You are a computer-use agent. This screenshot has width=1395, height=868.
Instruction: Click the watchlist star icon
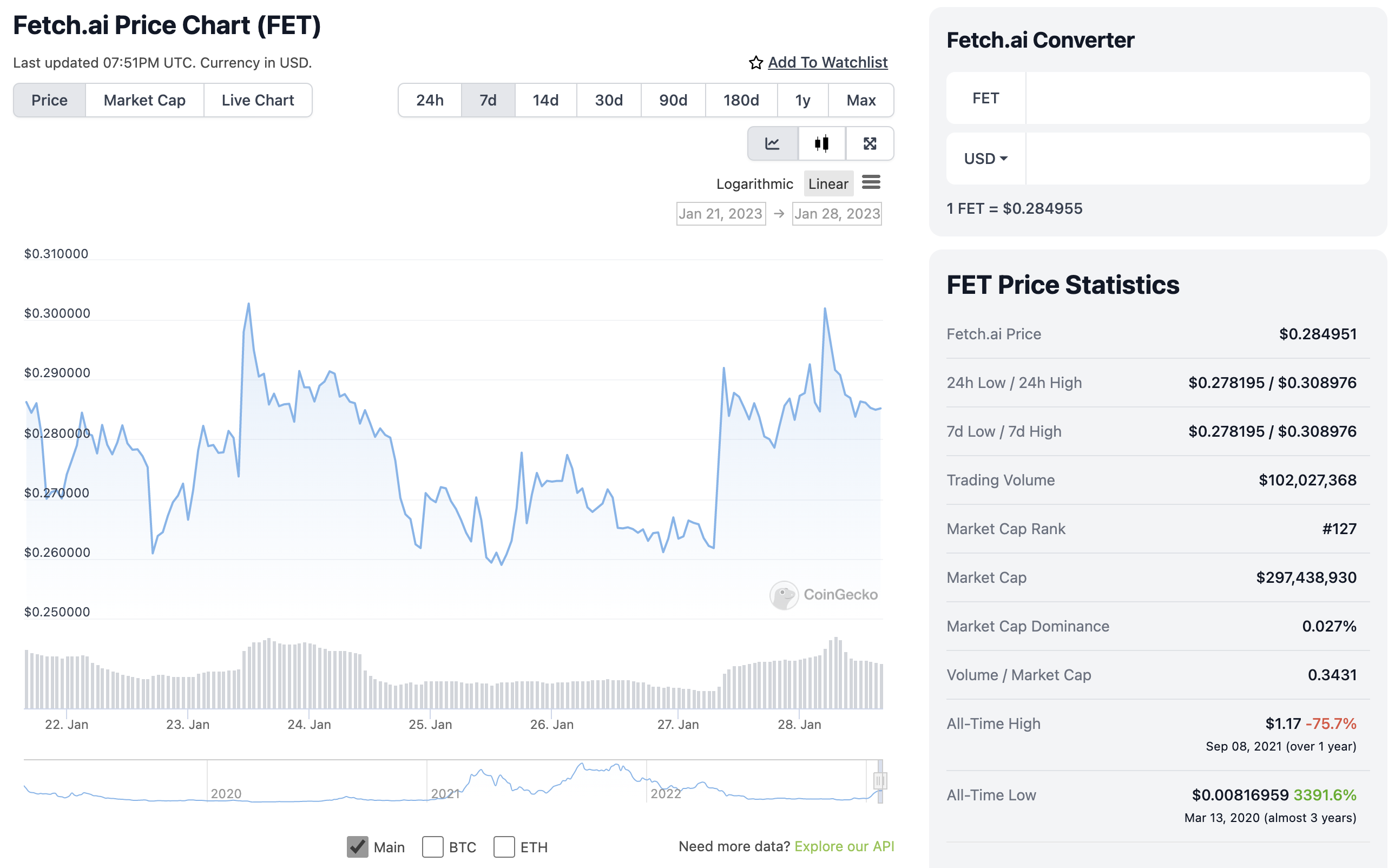(755, 63)
